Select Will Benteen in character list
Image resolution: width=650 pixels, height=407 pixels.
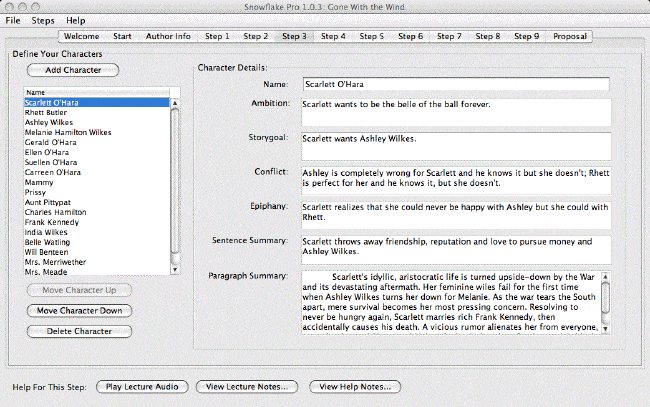click(x=97, y=252)
